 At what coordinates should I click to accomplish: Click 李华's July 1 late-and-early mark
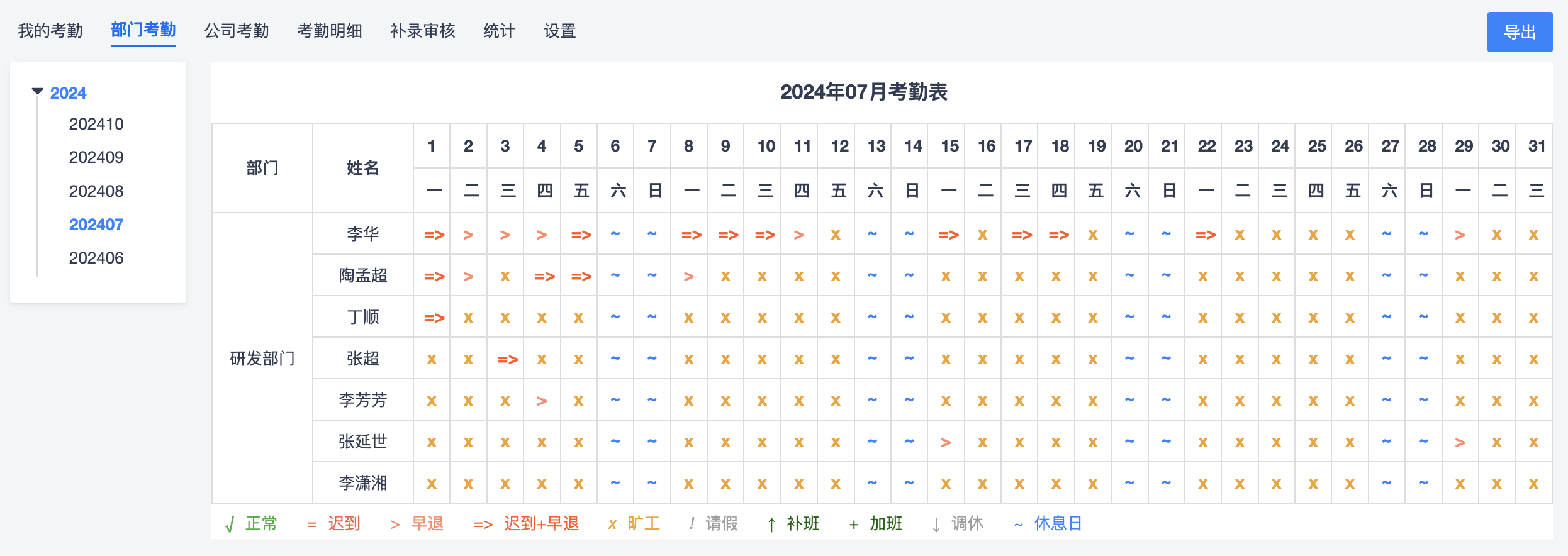(x=434, y=235)
